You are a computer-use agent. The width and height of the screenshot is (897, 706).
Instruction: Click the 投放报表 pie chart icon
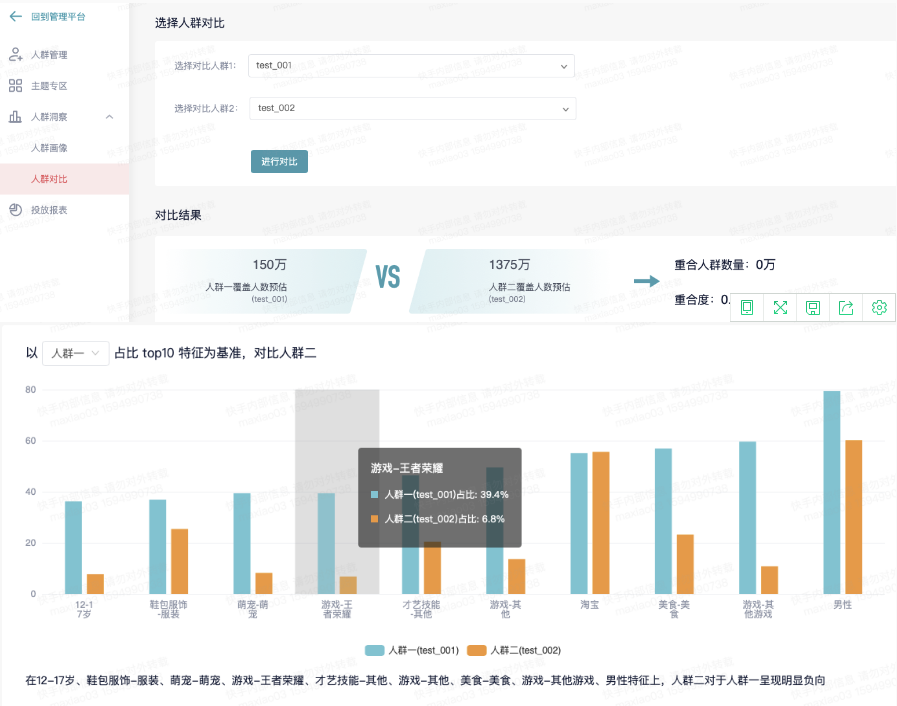[15, 210]
